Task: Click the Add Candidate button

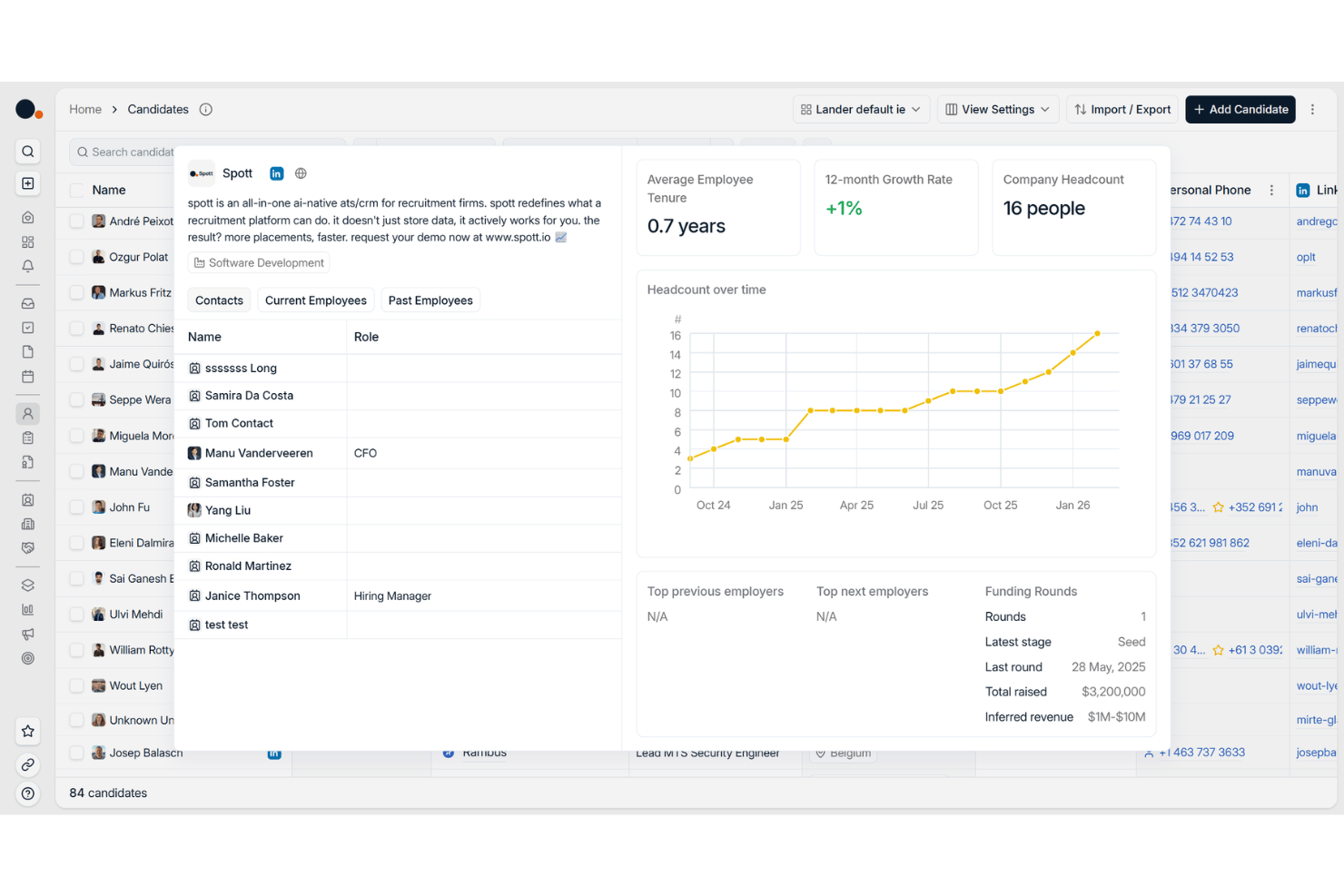Action: 1240,109
